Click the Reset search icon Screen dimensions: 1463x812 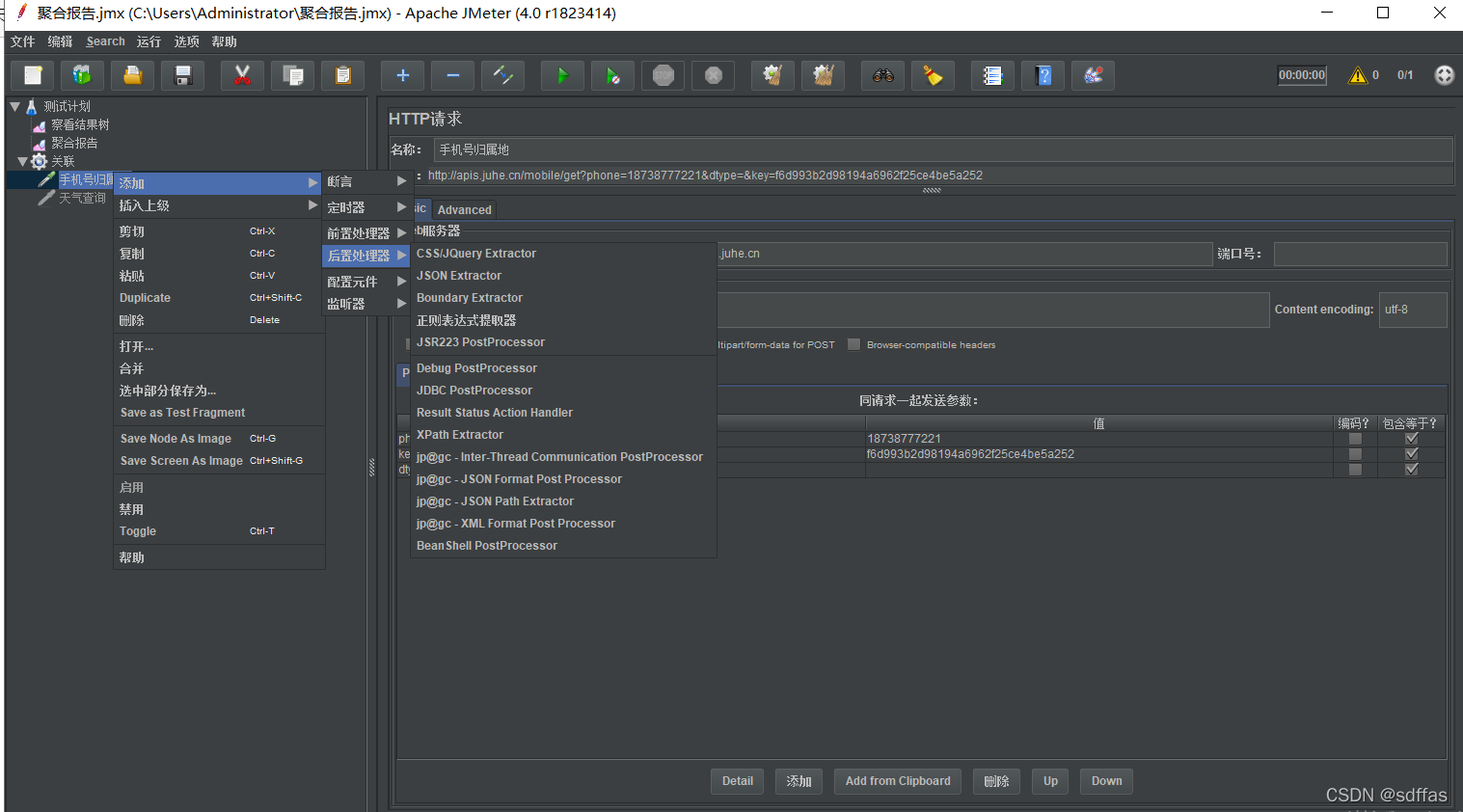coord(934,75)
